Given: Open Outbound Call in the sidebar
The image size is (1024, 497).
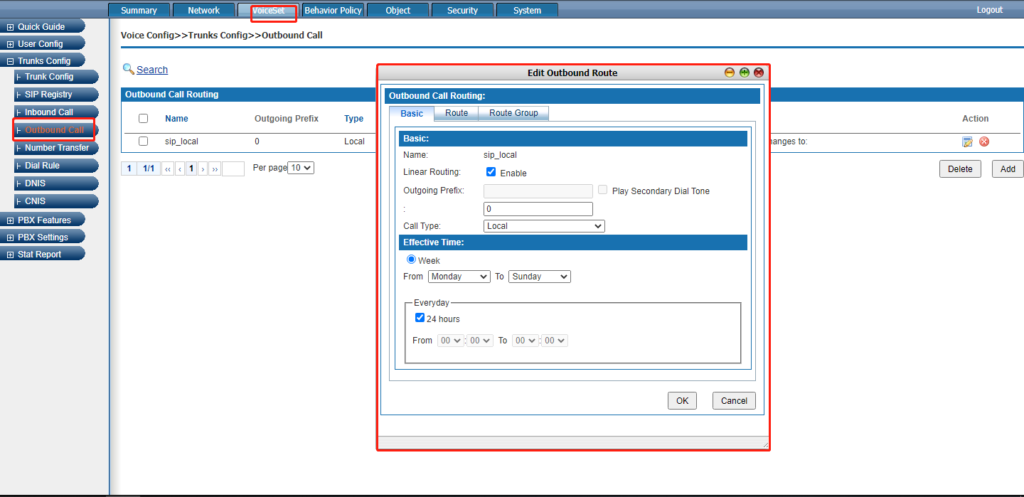Looking at the screenshot, I should coord(54,130).
